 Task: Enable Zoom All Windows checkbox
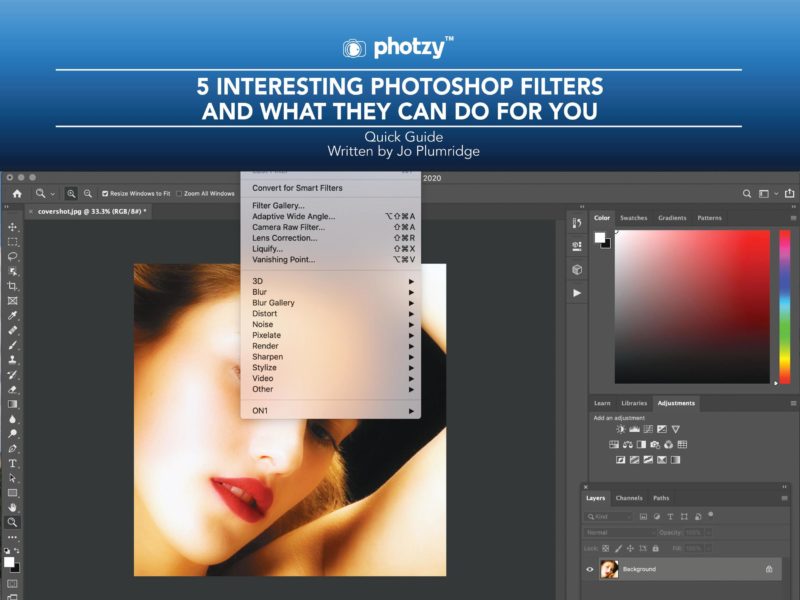(178, 193)
